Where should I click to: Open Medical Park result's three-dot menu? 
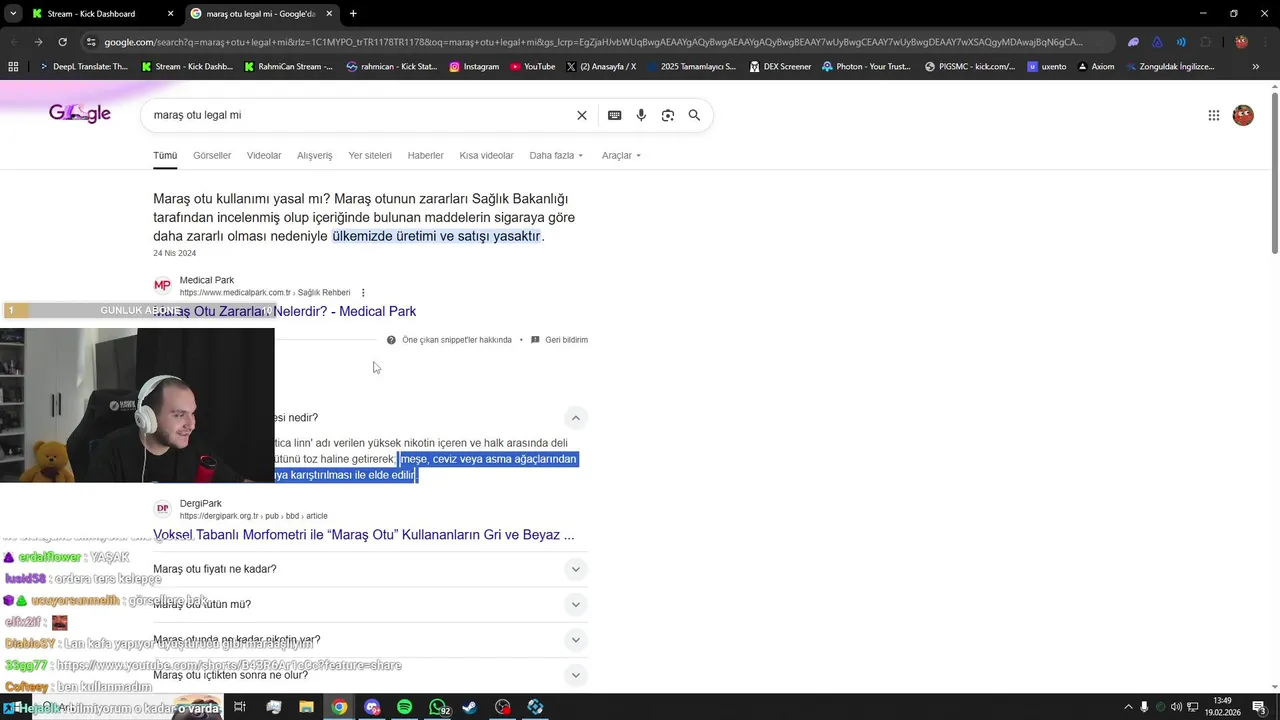coord(363,293)
